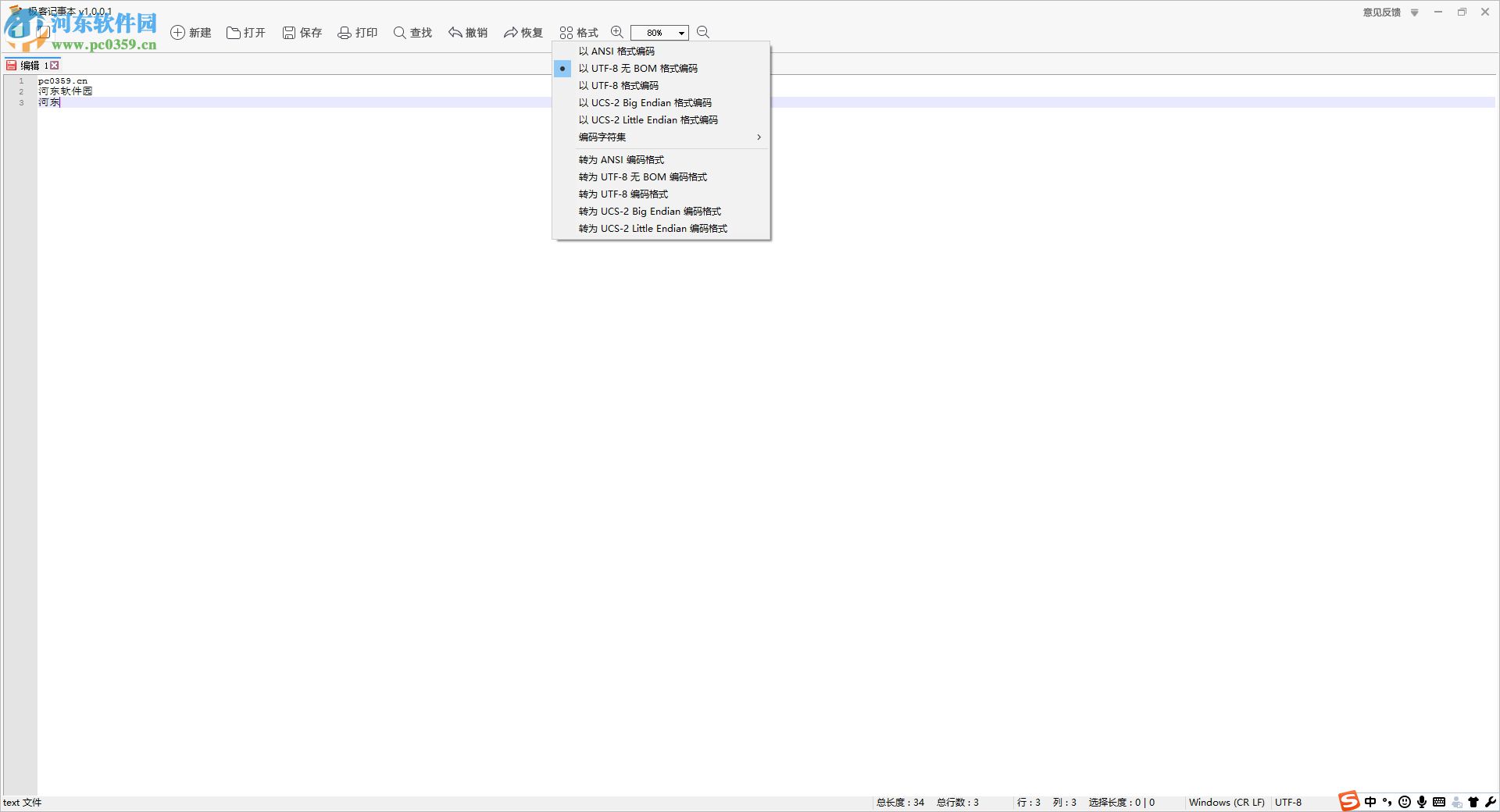Click line 2 containing 河东软件园

[x=66, y=91]
